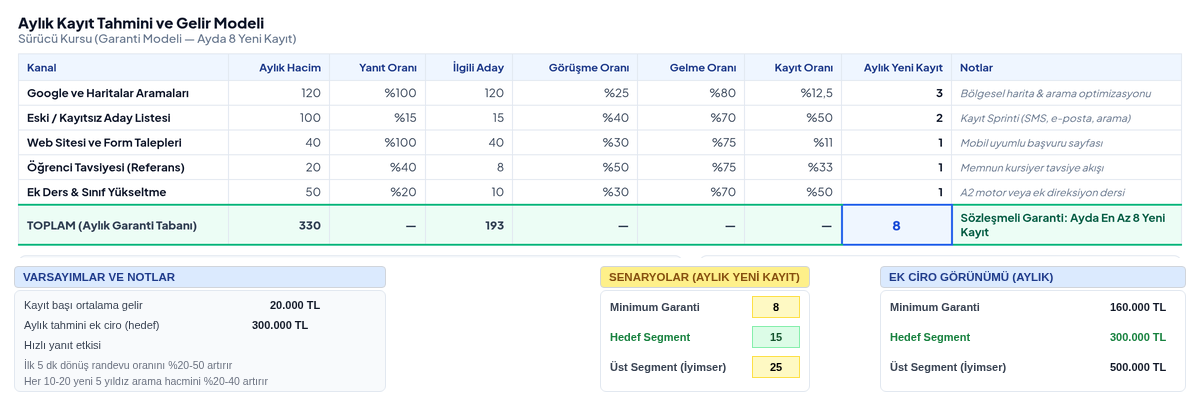Viewport: 1200px width, 400px height.
Task: Select 'Her 10-20 yeni 5 yıldız' note line
Action: tap(146, 381)
